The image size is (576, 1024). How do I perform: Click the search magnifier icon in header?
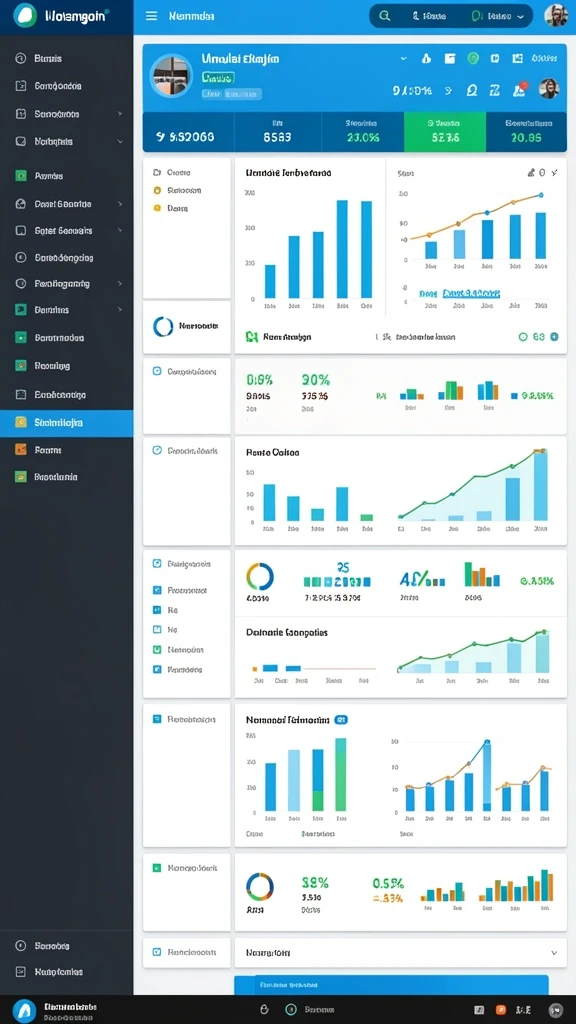tap(385, 16)
